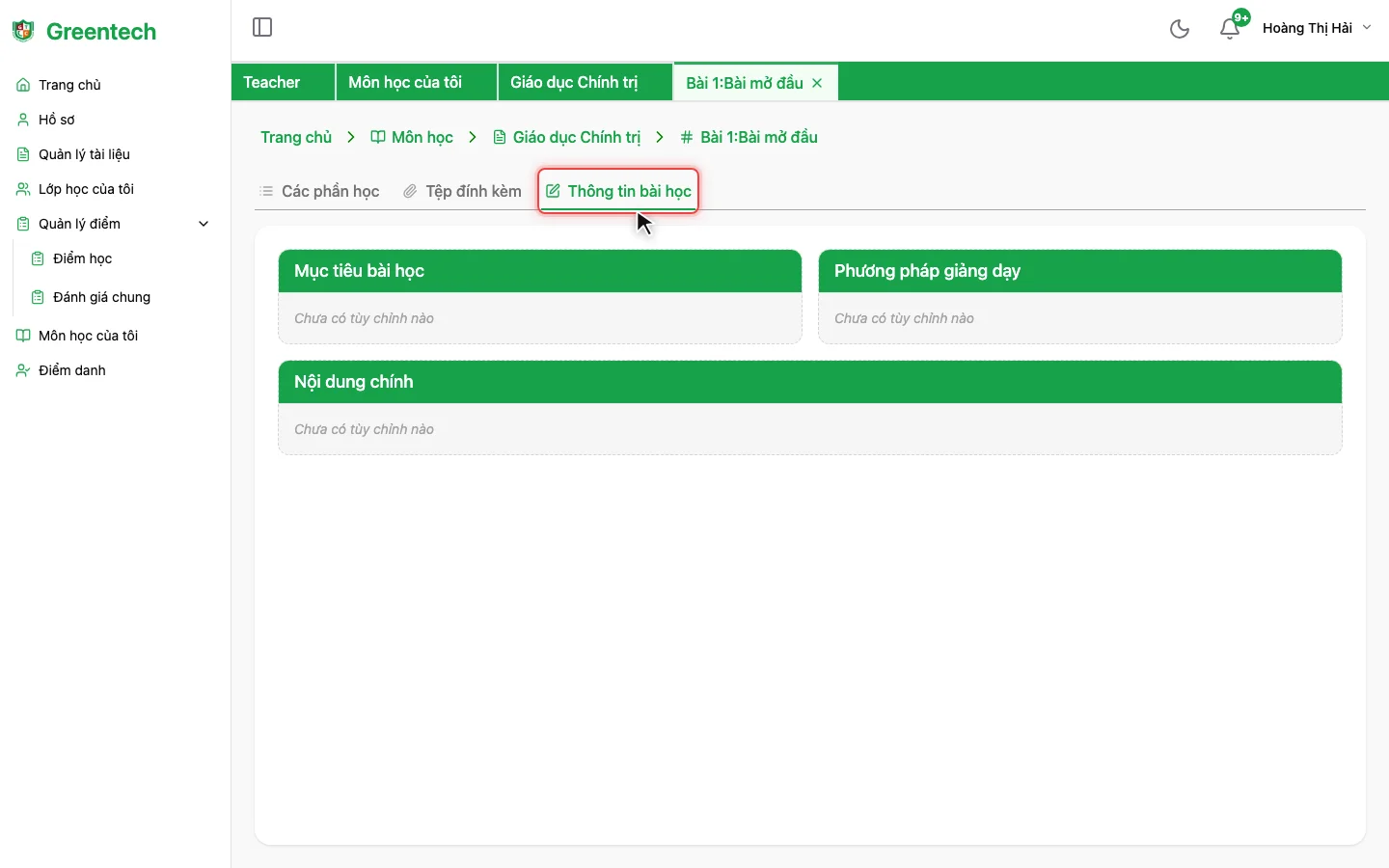1389x868 pixels.
Task: Click the icon beside Đánh giá chung
Action: coord(38,297)
